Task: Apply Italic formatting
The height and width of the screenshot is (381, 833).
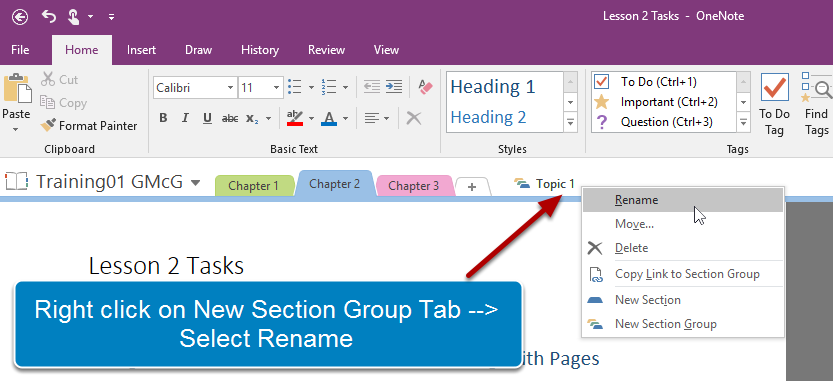Action: click(185, 118)
